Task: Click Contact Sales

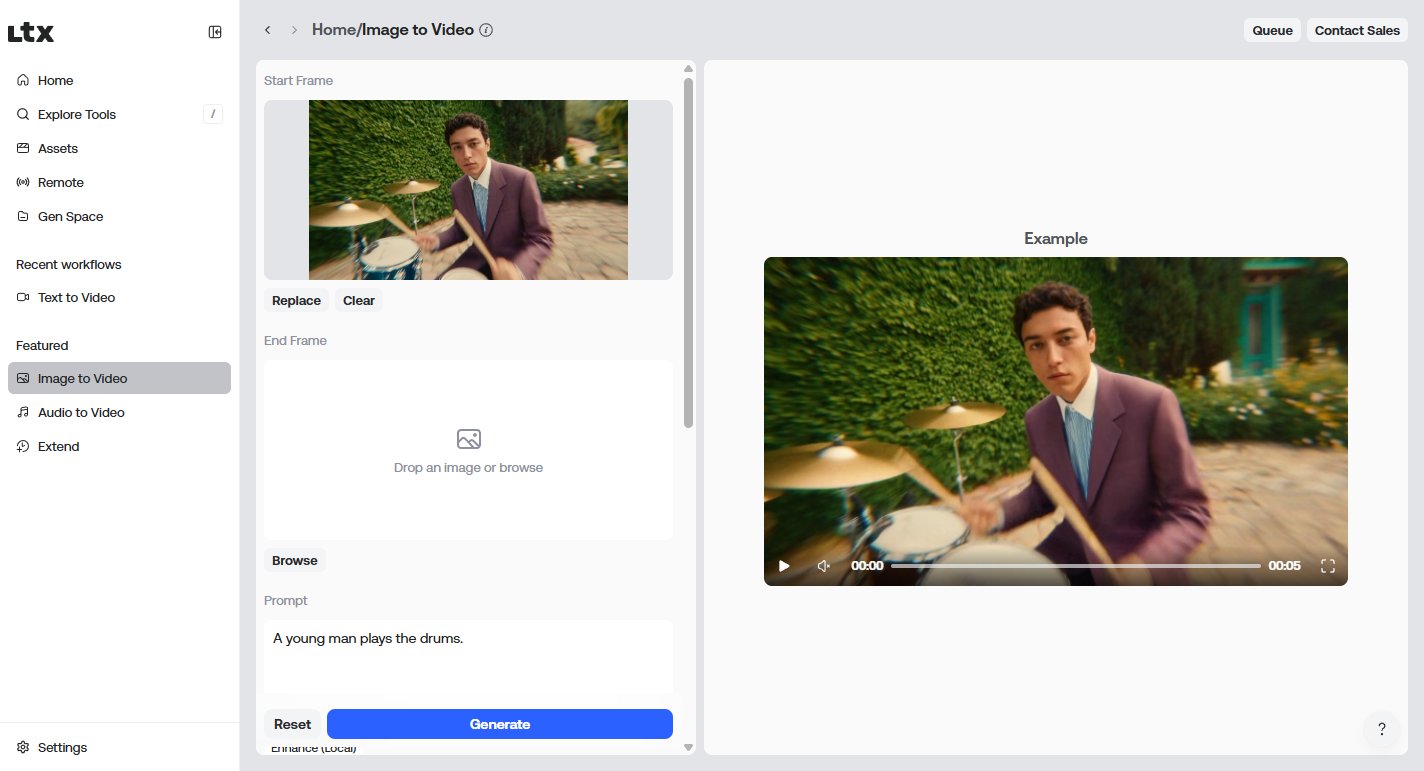Action: pos(1357,30)
